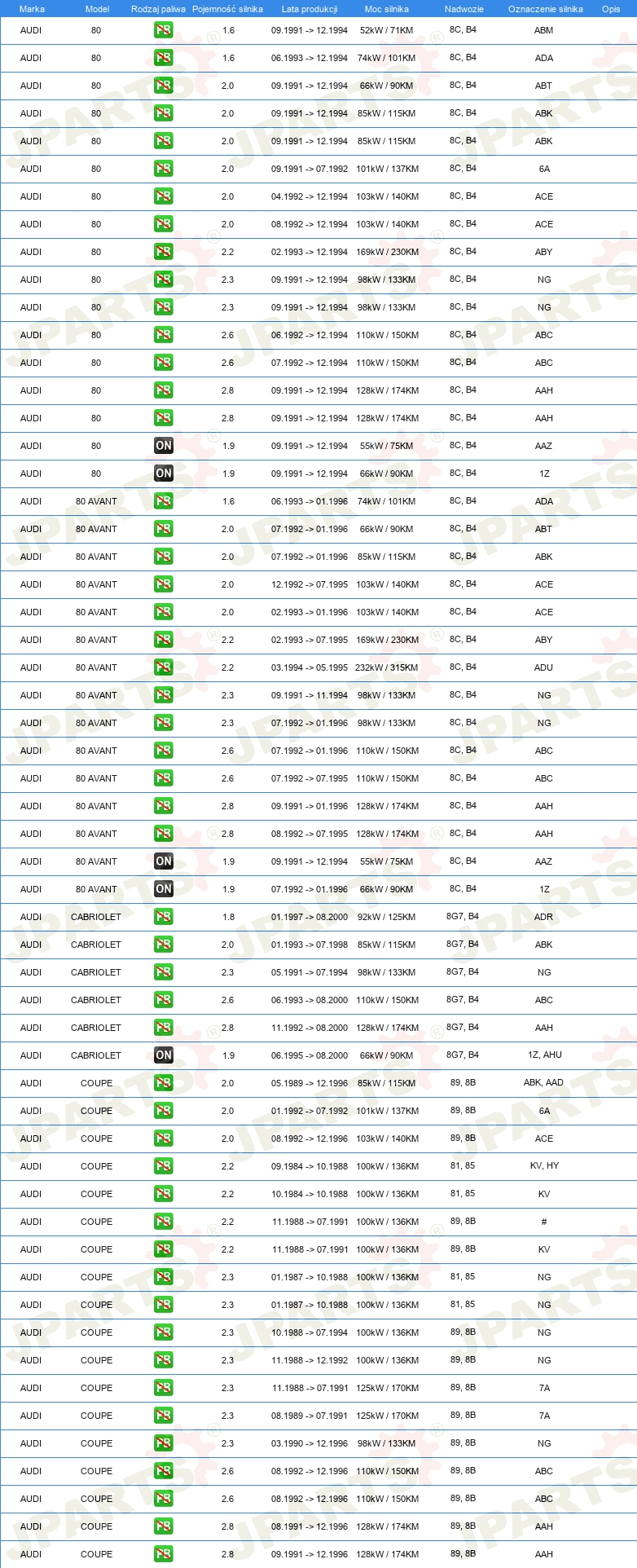The width and height of the screenshot is (637, 1568).
Task: Select the petrol icon for Audi 80 ABY
Action: pos(164,252)
